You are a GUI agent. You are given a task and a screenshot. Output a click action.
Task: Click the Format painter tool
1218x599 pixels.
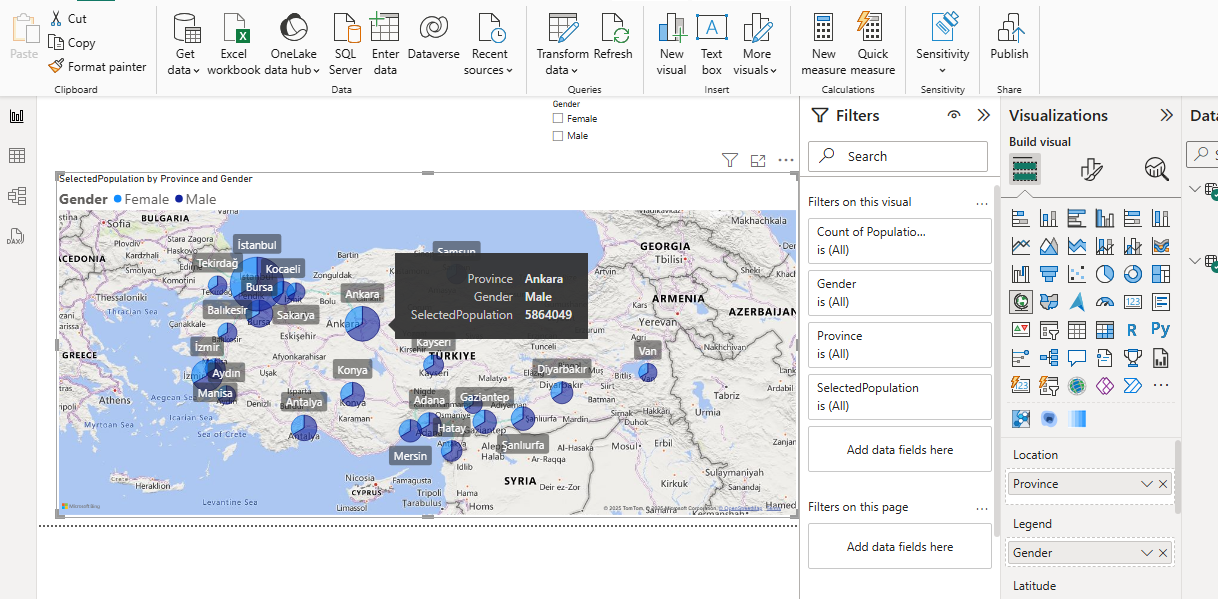pos(97,67)
